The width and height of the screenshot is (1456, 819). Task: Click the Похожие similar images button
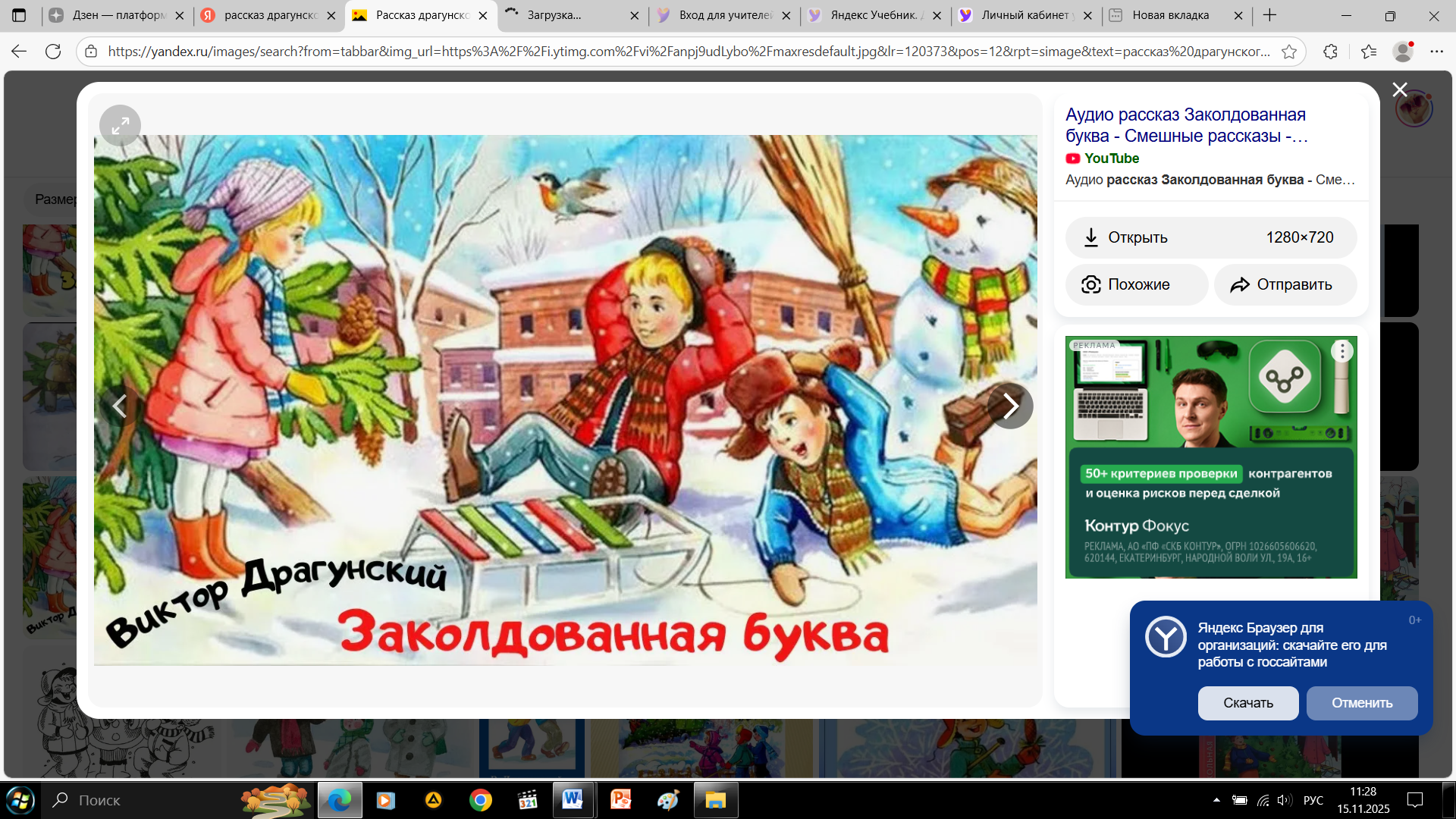1136,284
